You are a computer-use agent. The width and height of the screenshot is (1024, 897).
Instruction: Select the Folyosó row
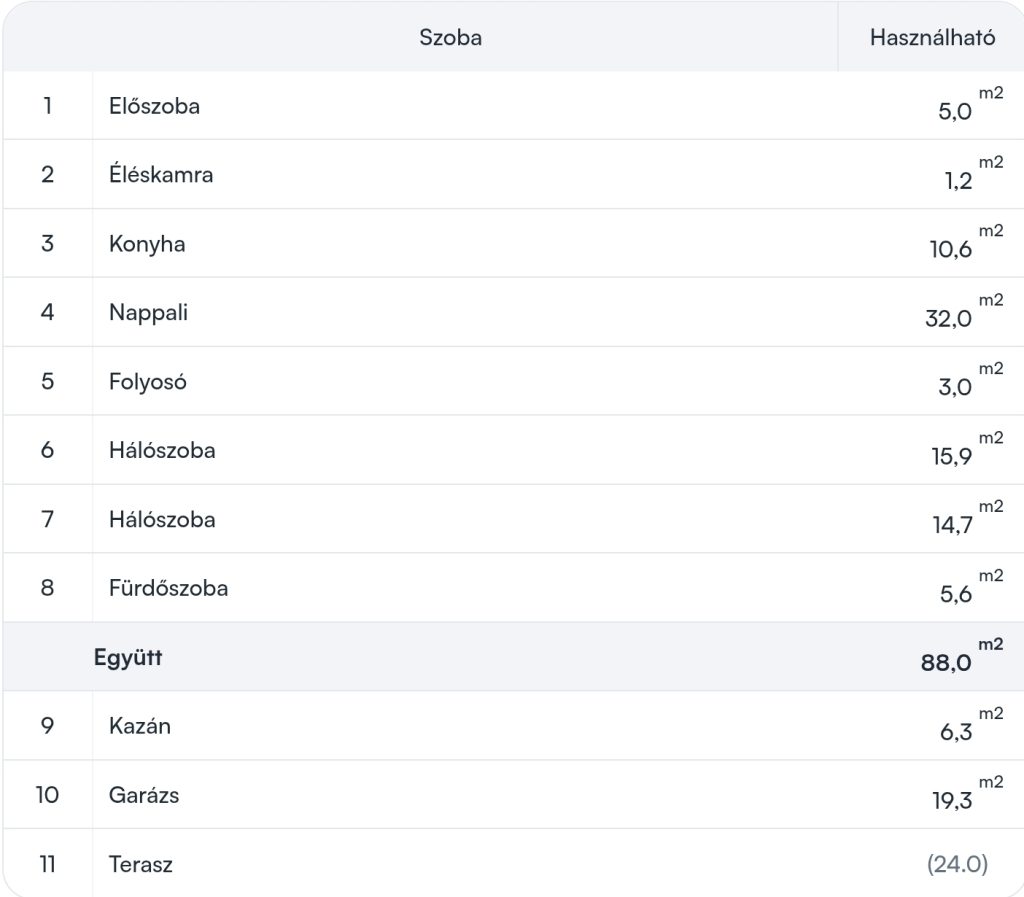[x=513, y=381]
